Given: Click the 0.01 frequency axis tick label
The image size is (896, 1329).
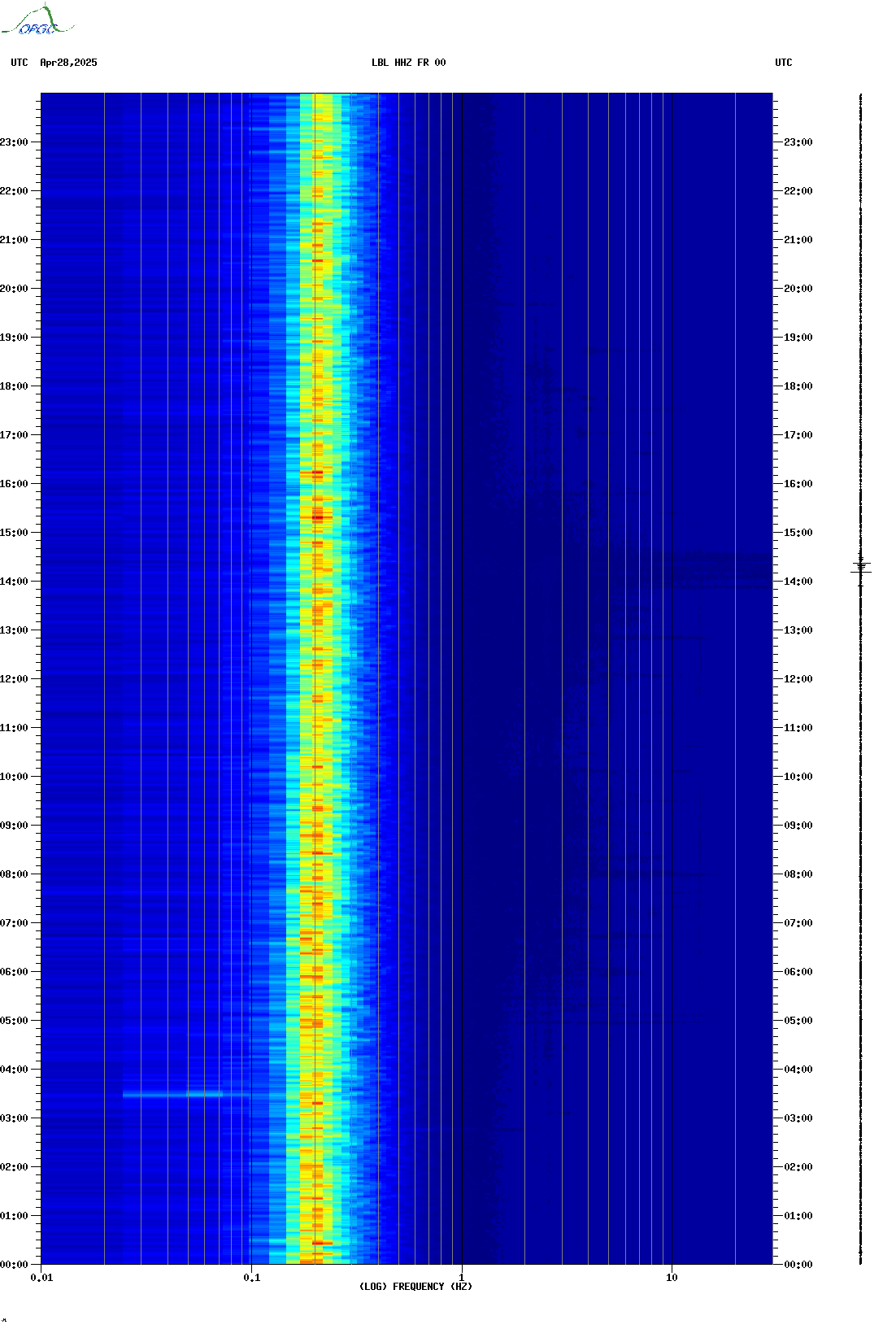Looking at the screenshot, I should tap(41, 1277).
